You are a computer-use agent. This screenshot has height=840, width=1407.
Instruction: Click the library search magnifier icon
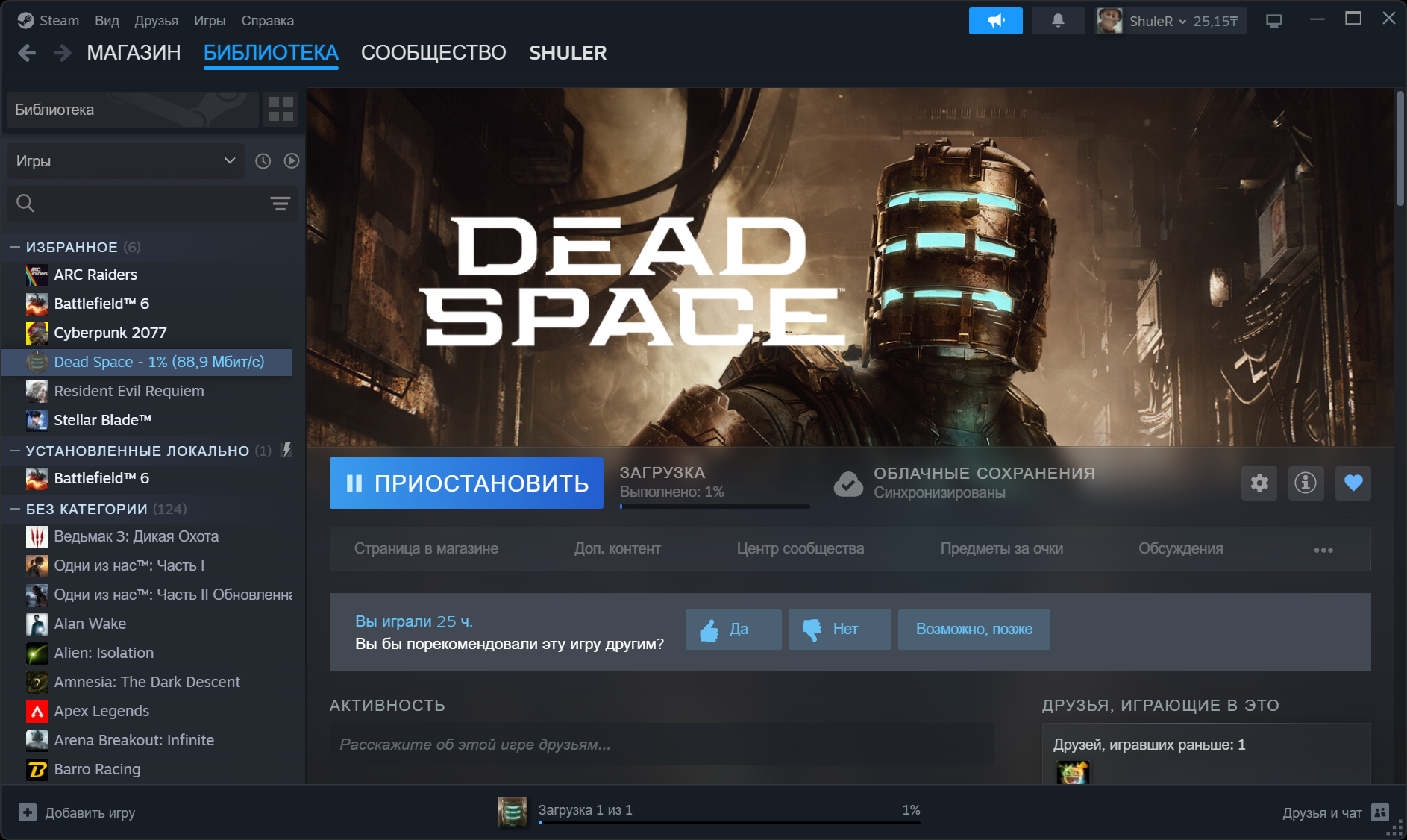coord(25,203)
